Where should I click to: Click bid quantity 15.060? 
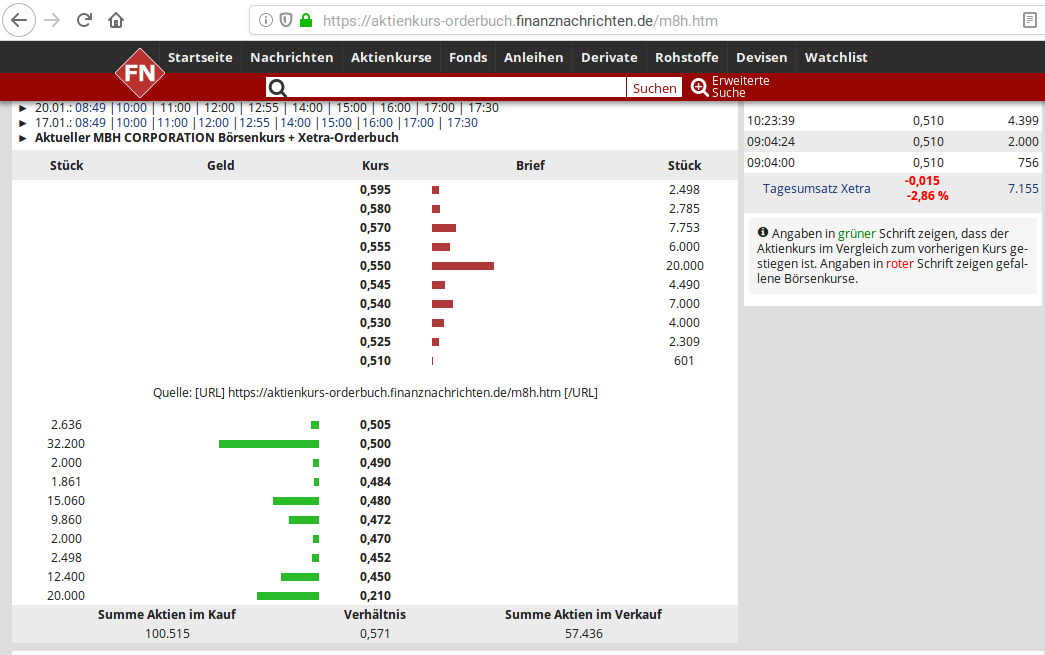point(66,500)
